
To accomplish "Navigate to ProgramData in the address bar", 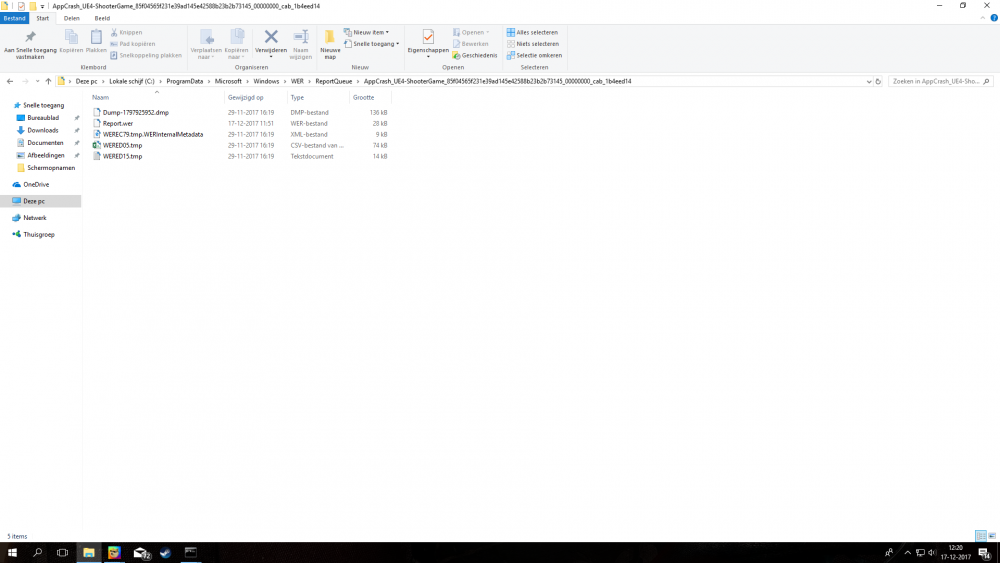I will [185, 82].
